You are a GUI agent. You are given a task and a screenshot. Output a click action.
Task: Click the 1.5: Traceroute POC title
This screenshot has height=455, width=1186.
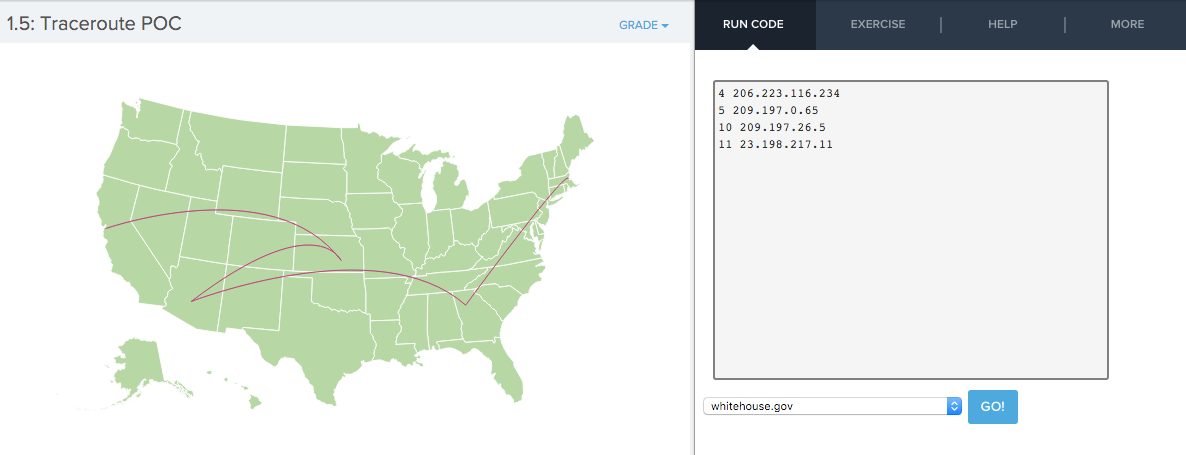(x=94, y=23)
